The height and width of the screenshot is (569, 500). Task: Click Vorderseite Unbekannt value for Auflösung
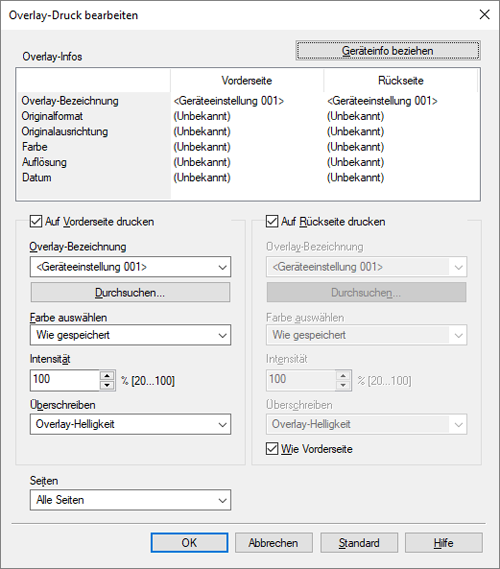202,162
